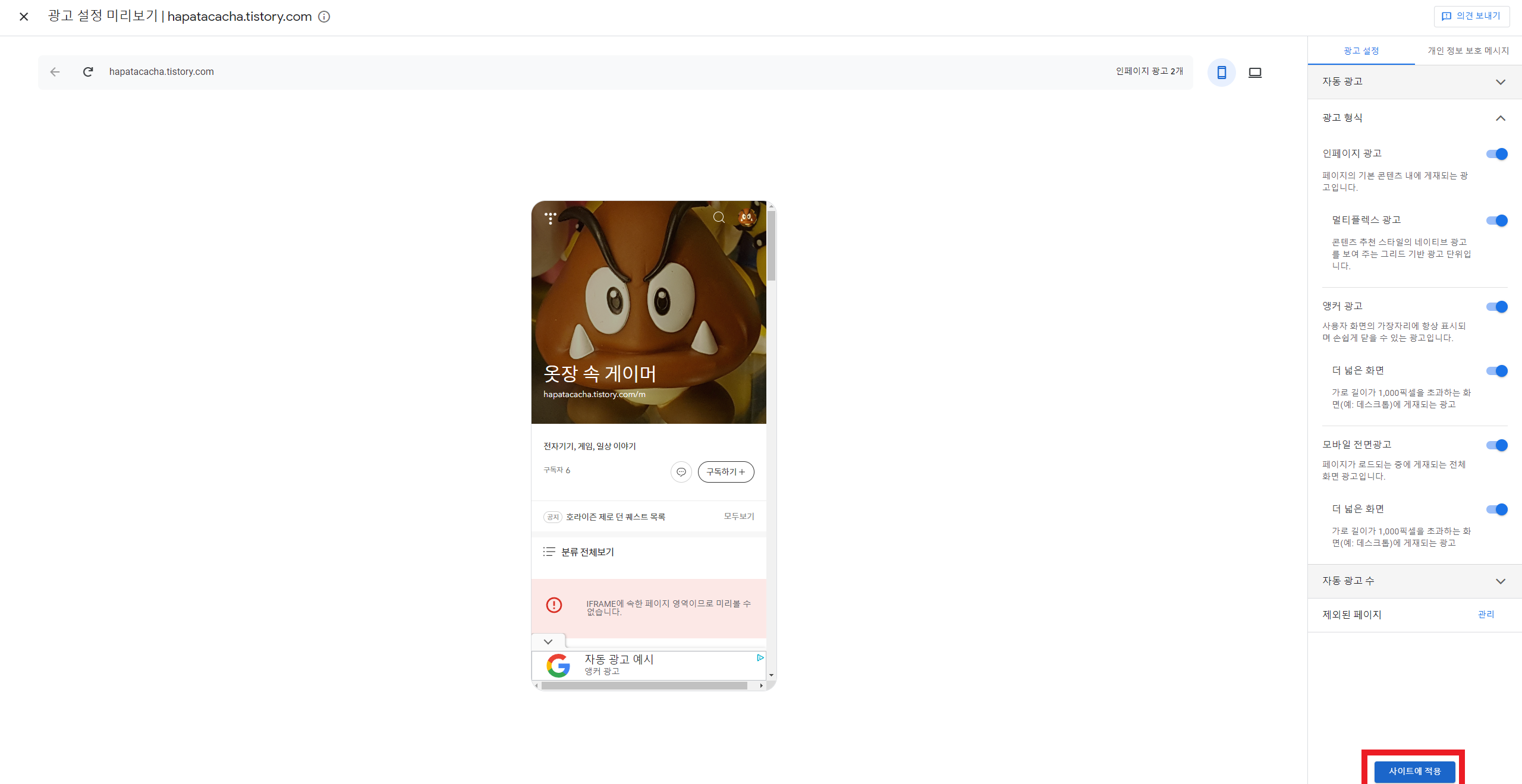Open the Goomba profile avatar
Viewport: 1522px width, 784px height.
pos(746,218)
